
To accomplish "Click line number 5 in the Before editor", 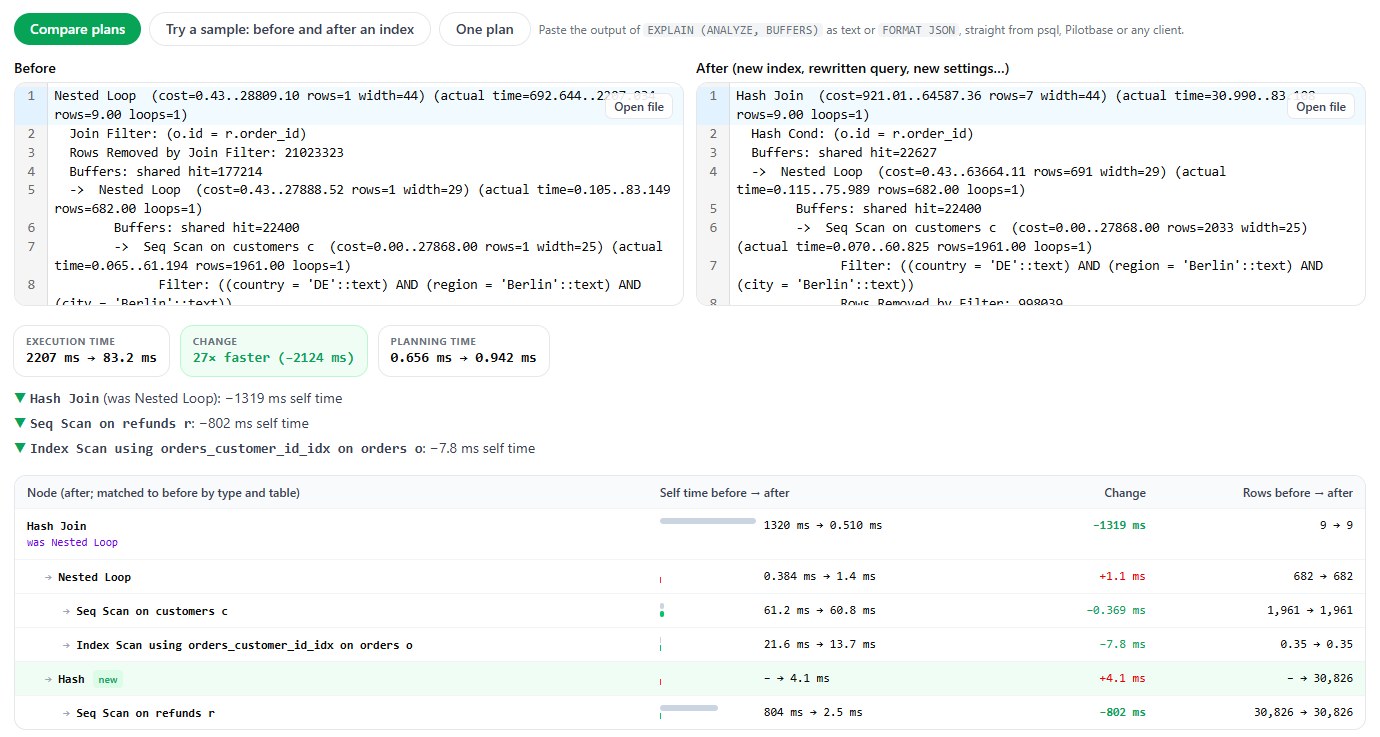I will pyautogui.click(x=31, y=190).
